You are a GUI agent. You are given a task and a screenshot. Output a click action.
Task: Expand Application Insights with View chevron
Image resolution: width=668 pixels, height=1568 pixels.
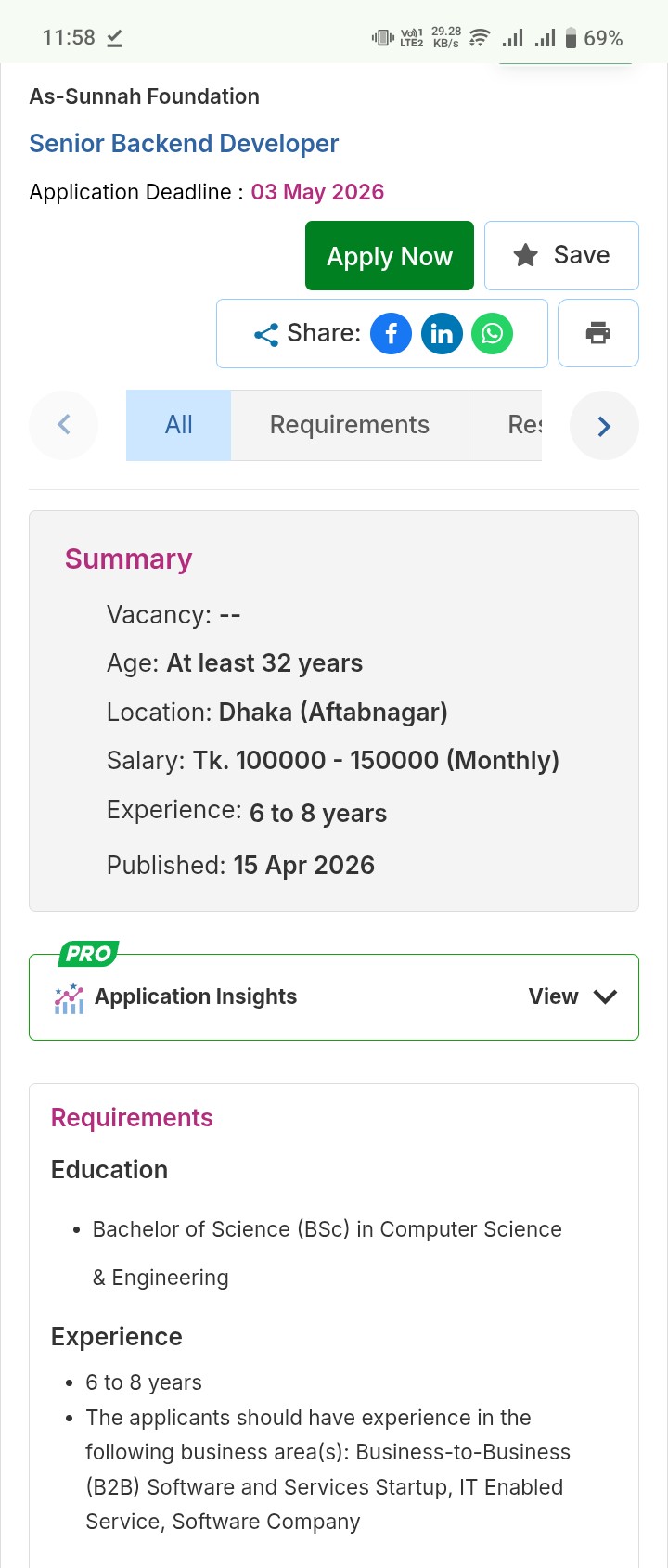[605, 996]
